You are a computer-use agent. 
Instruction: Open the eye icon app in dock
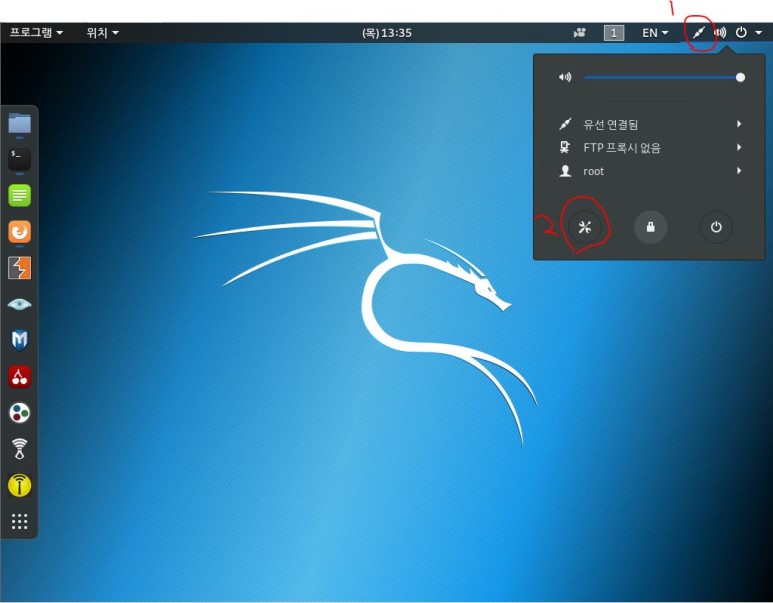(x=20, y=304)
